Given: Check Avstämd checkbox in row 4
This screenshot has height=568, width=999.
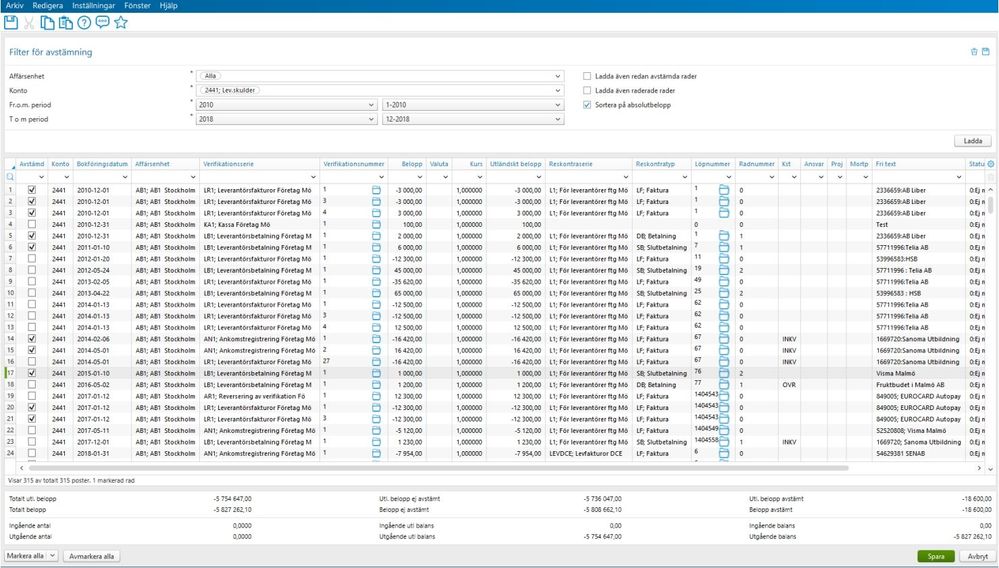Looking at the screenshot, I should click(x=32, y=224).
